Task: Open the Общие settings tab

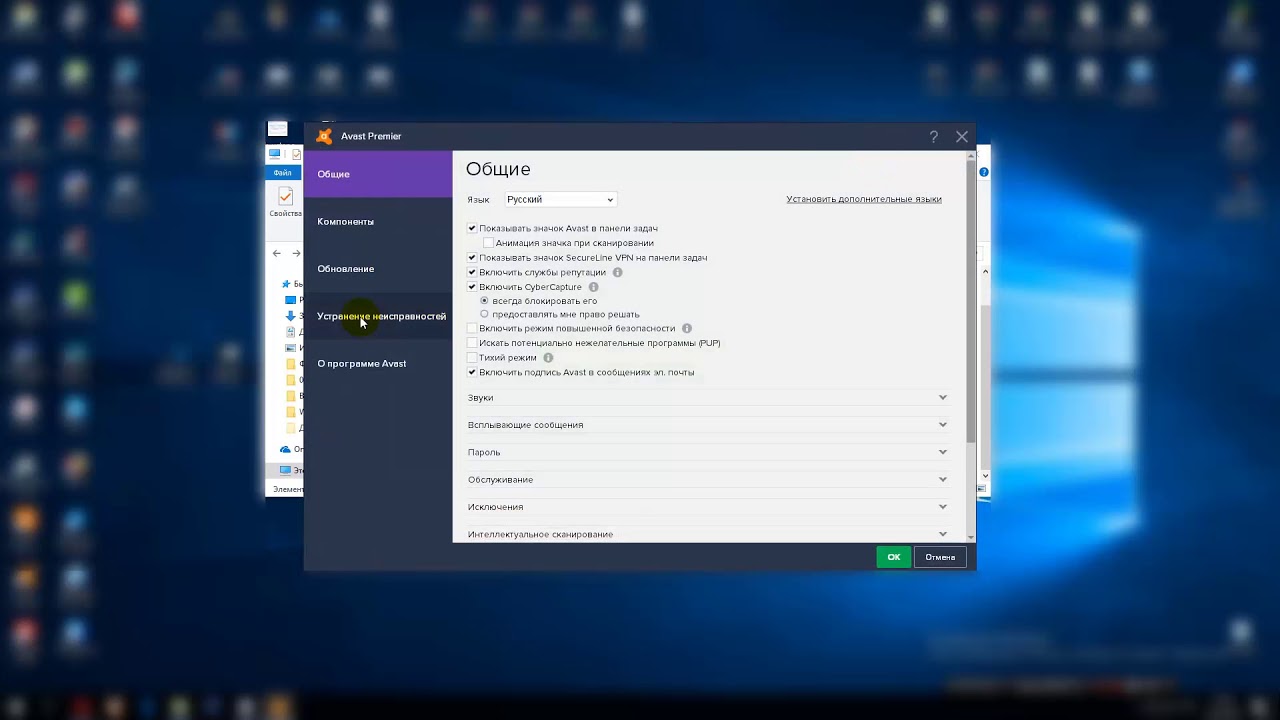Action: pos(378,174)
